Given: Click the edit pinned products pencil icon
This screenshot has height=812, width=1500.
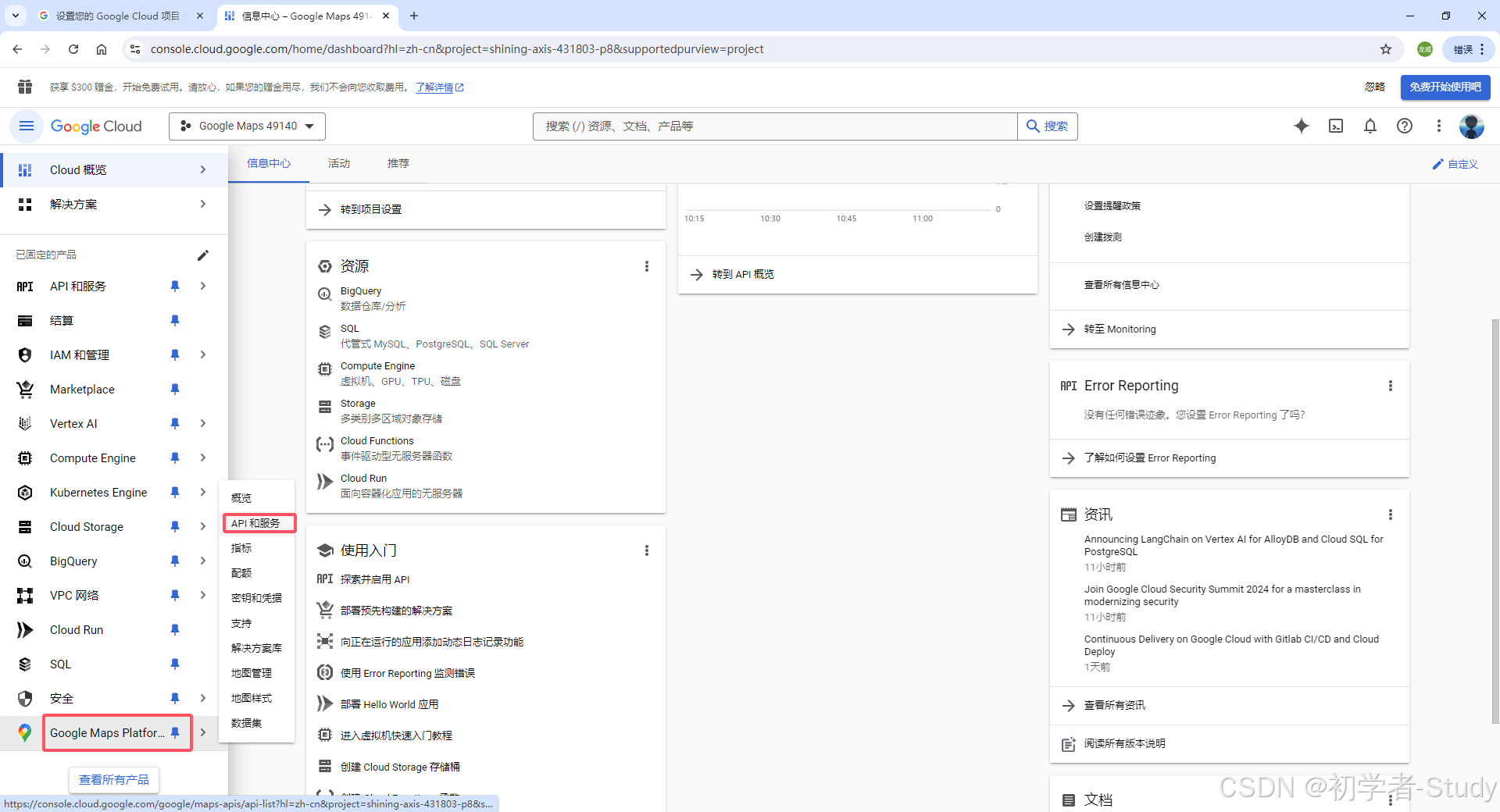Looking at the screenshot, I should point(203,255).
